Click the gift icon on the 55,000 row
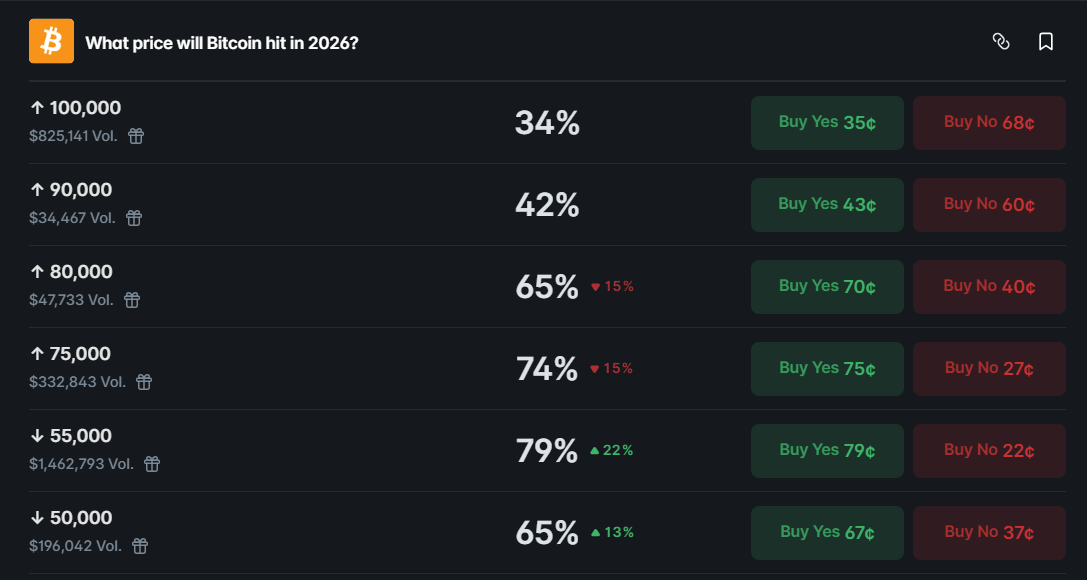This screenshot has height=580, width=1087. [150, 464]
